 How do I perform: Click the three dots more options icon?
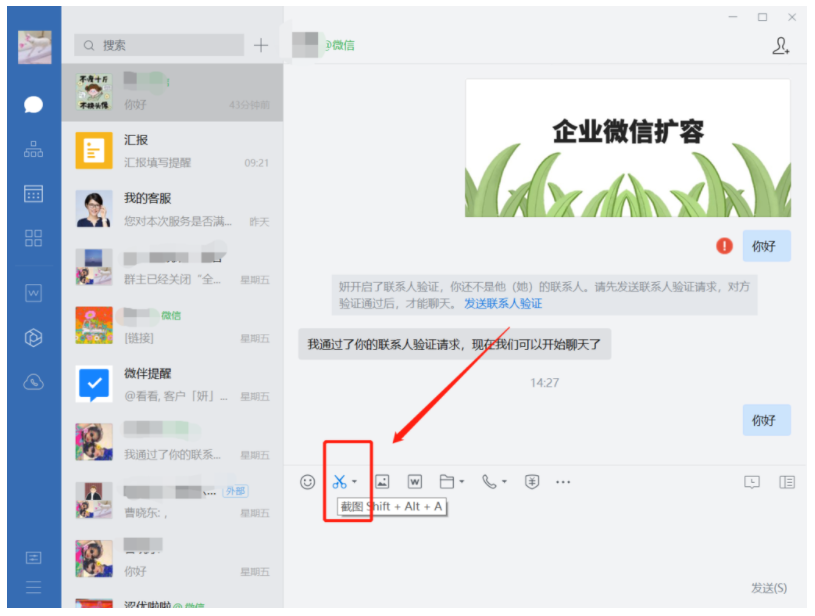coord(563,482)
